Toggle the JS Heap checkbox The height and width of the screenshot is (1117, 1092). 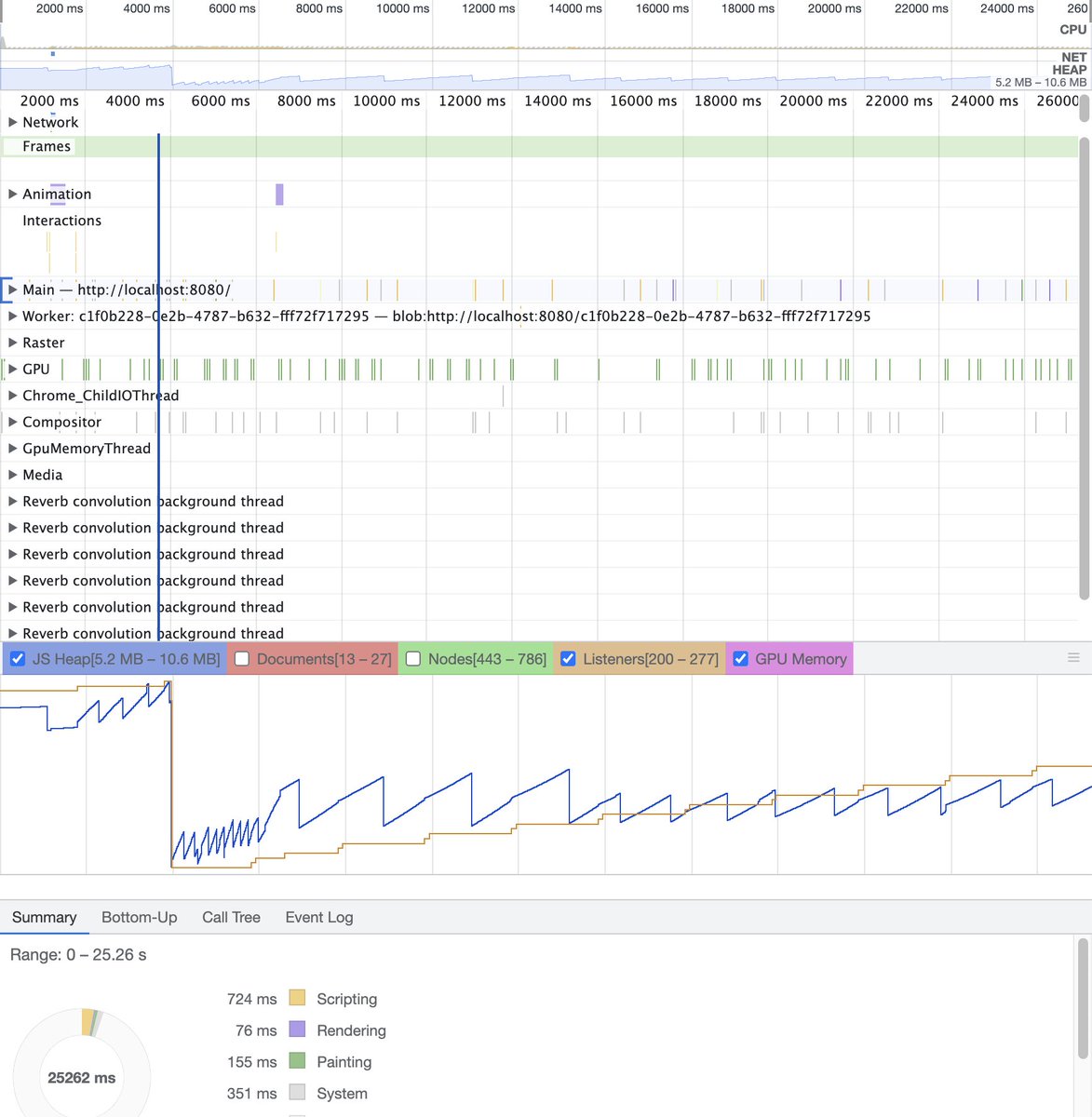point(17,659)
